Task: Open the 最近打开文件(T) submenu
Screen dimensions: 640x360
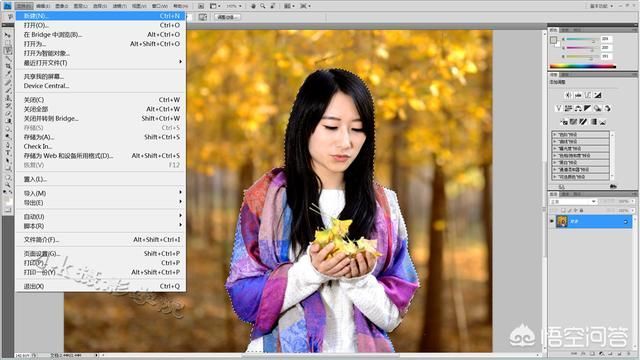Action: pyautogui.click(x=101, y=62)
